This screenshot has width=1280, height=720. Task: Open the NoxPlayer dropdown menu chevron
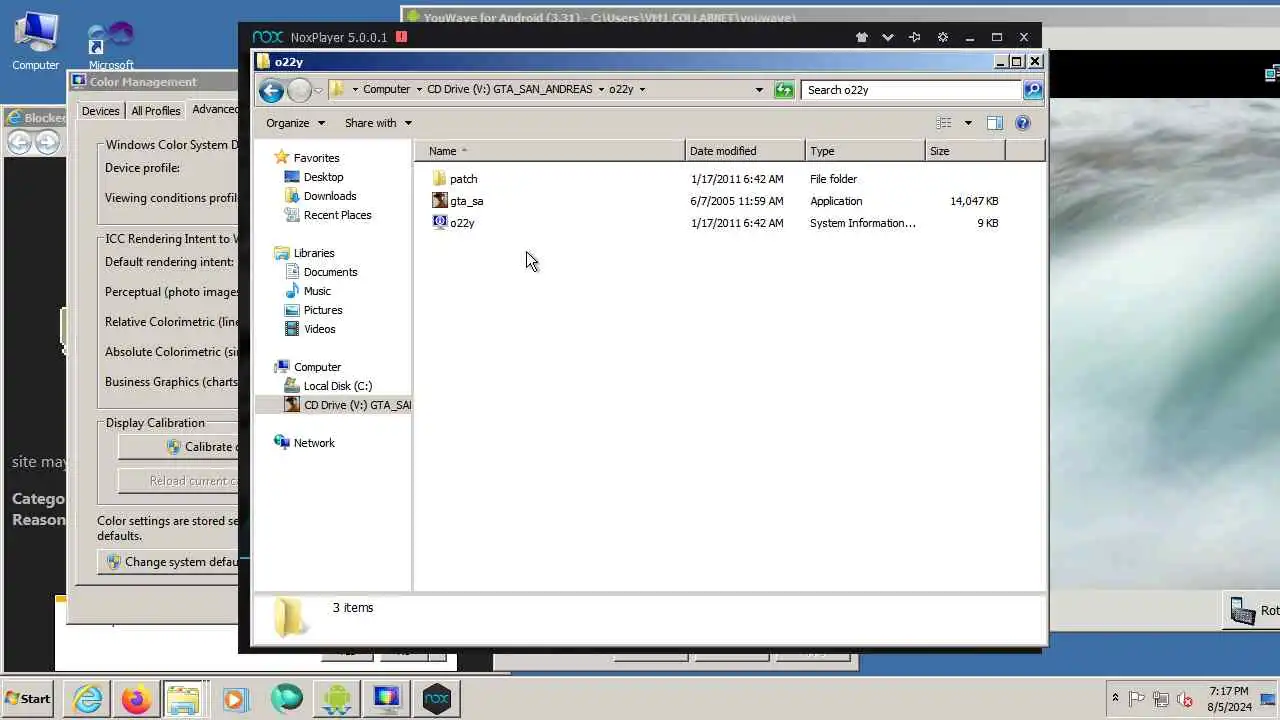point(888,37)
